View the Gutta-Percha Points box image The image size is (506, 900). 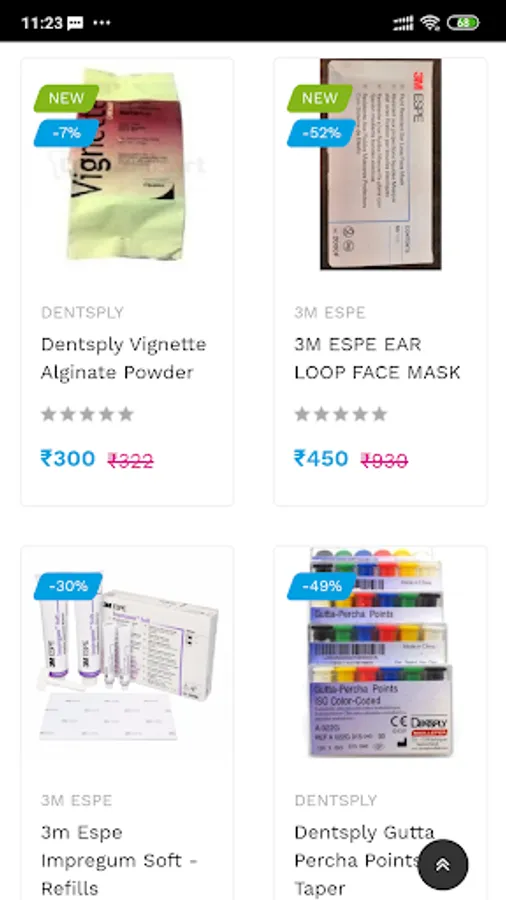381,652
